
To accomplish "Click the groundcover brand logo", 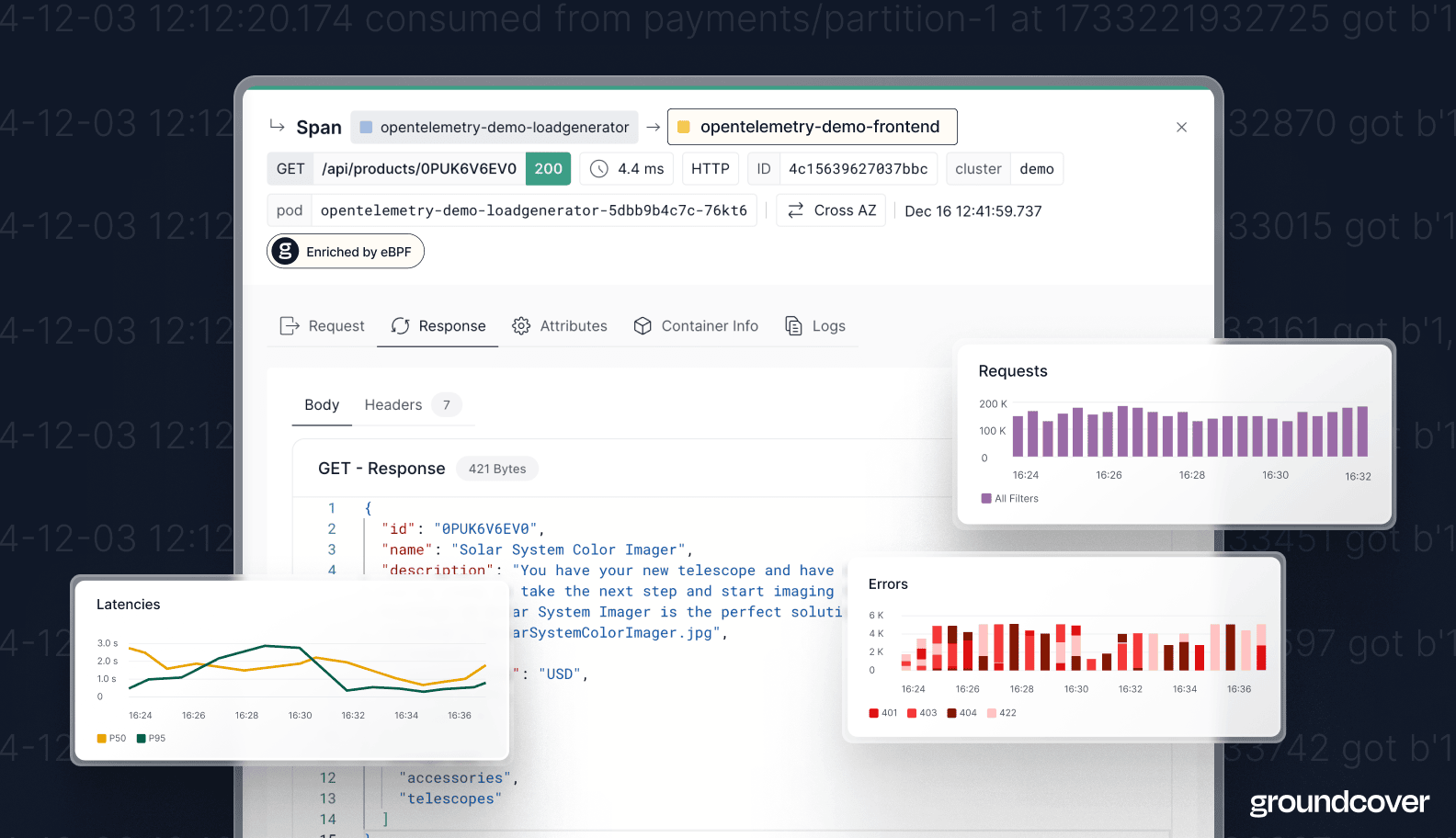I will 1339,802.
